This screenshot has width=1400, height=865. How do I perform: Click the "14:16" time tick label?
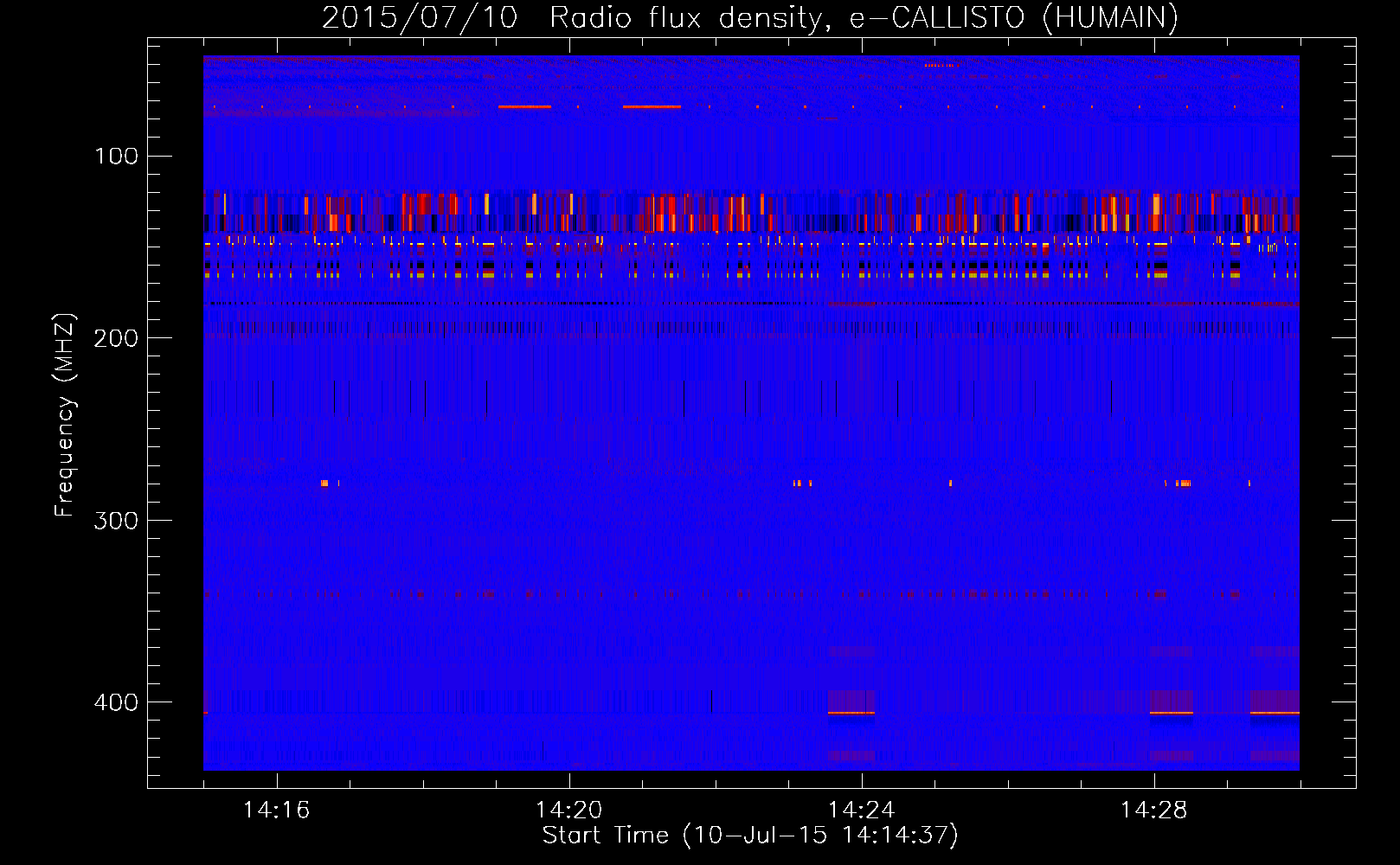[x=276, y=811]
